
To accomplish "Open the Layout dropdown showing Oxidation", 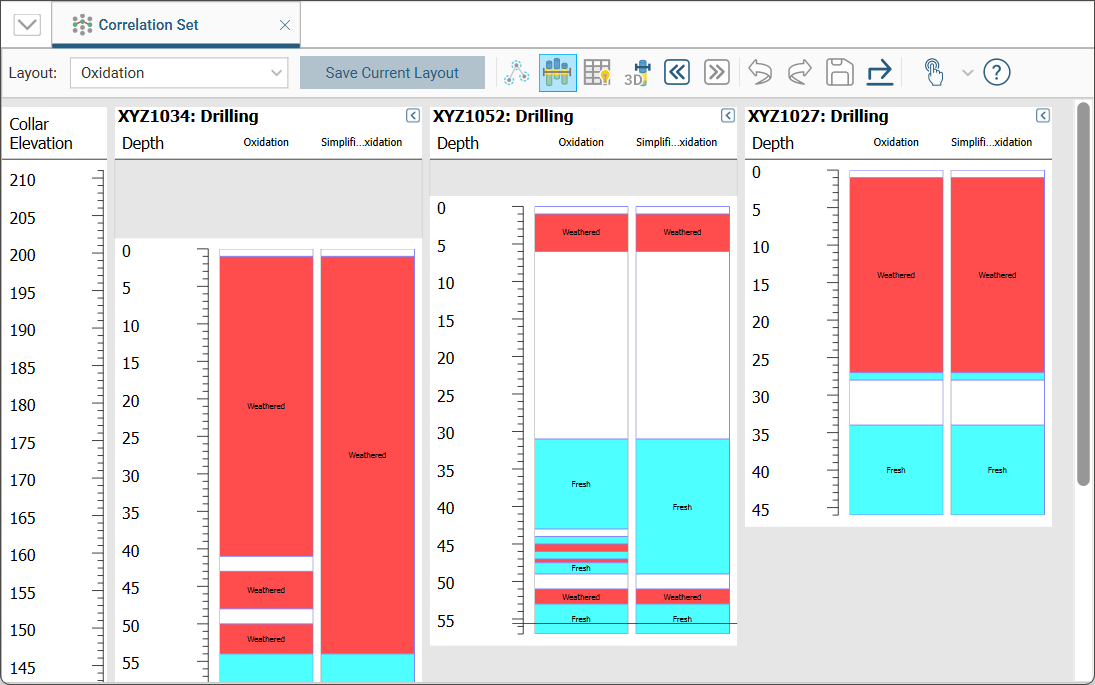I will (x=179, y=73).
